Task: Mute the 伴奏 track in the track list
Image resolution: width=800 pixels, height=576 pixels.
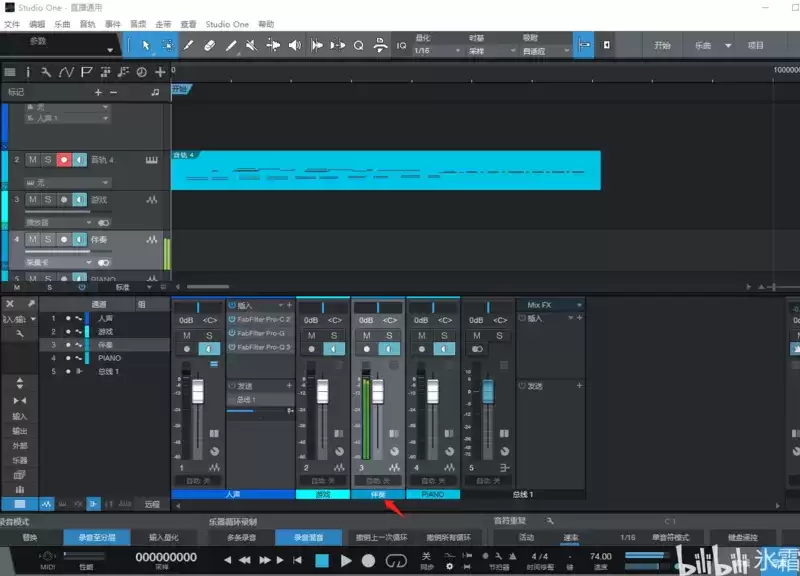Action: tap(32, 240)
